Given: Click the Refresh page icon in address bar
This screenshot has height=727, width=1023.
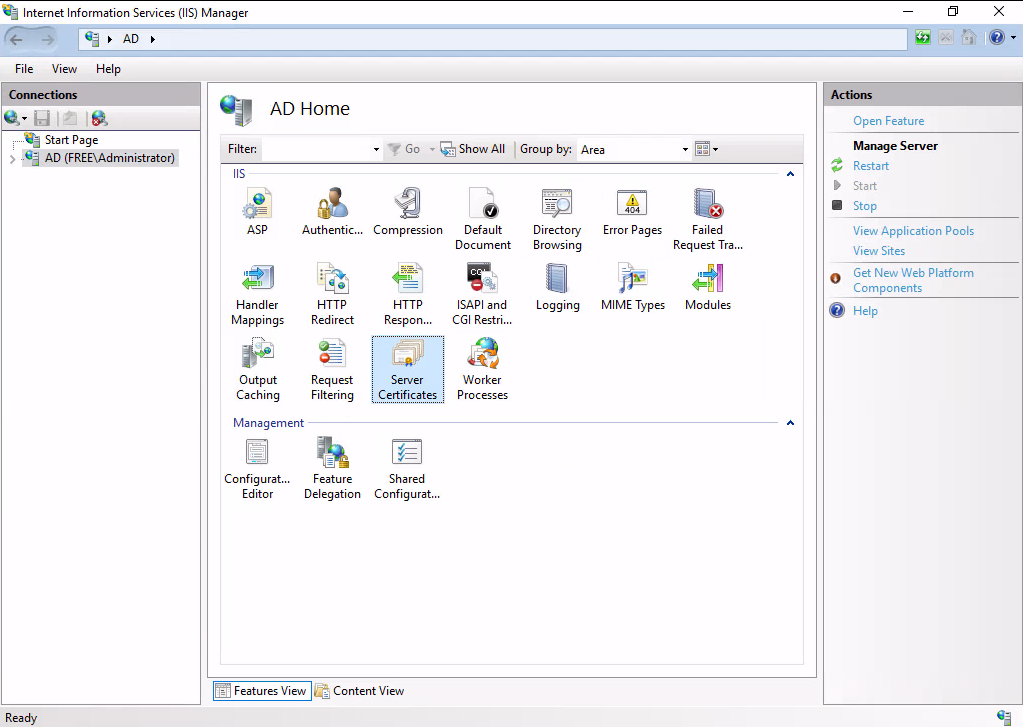Looking at the screenshot, I should [923, 37].
